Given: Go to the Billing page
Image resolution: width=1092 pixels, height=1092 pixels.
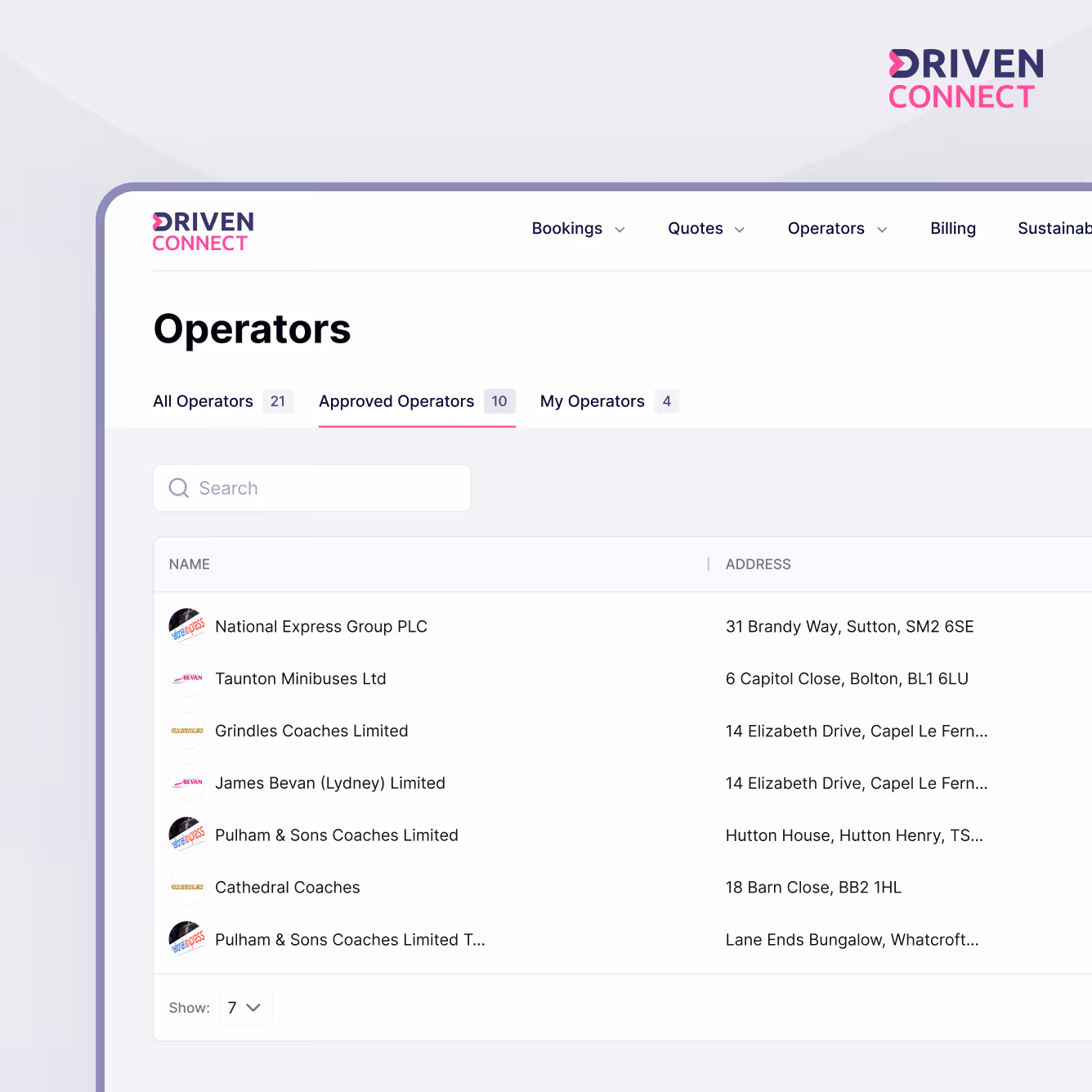Looking at the screenshot, I should pos(953,229).
